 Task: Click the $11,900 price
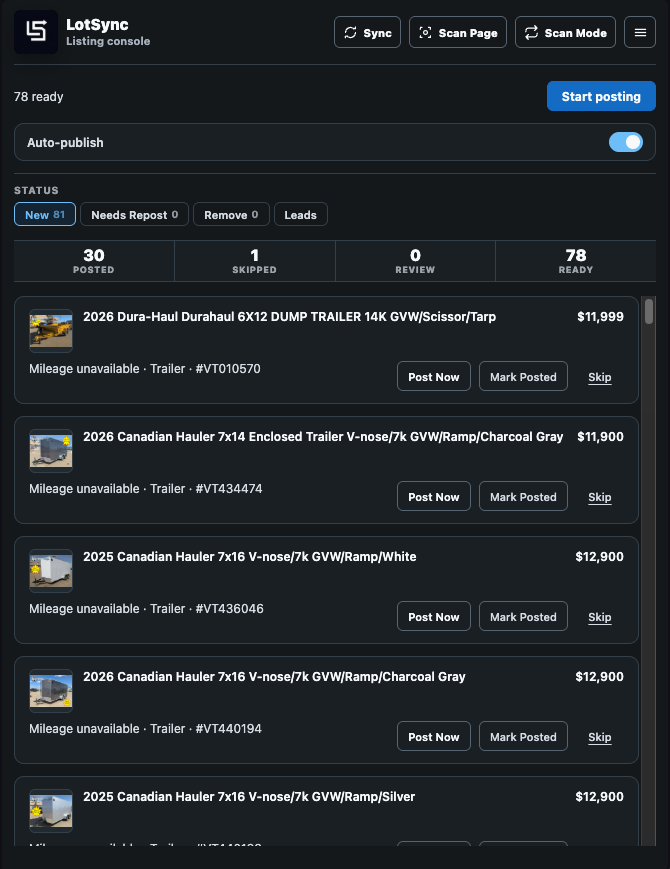pos(600,437)
